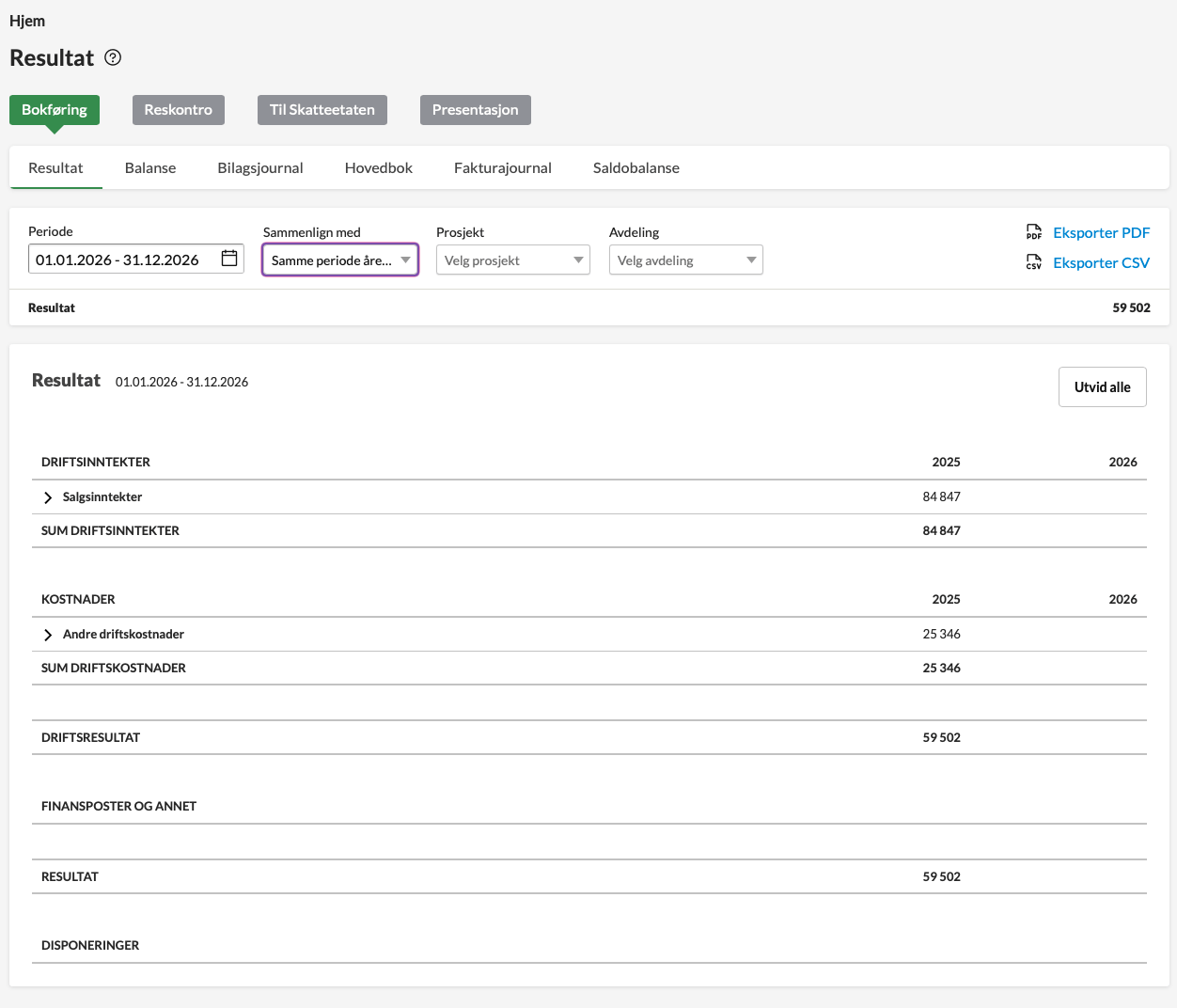Viewport: 1177px width, 1008px height.
Task: Go to the Fakturajournal tab
Action: (502, 168)
